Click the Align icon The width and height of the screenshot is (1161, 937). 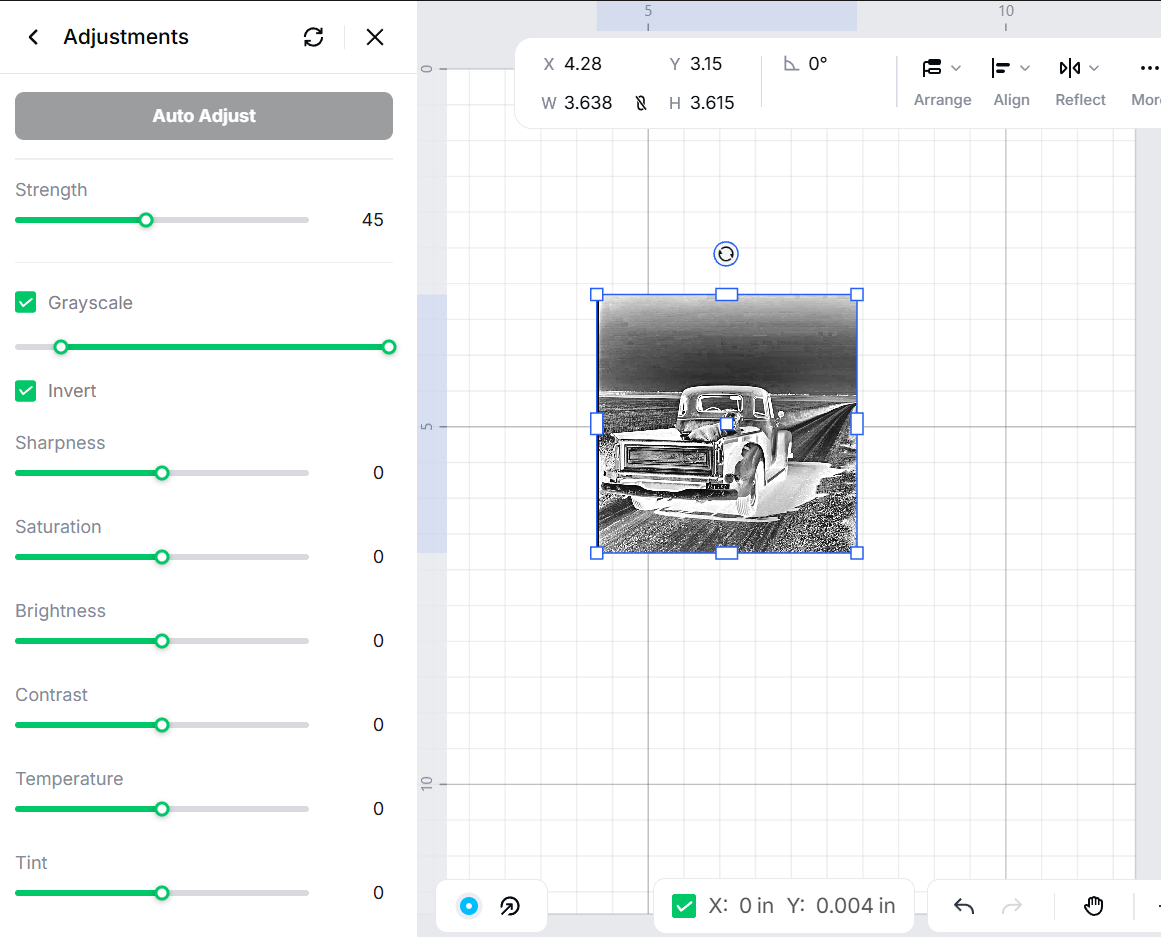click(x=1000, y=68)
